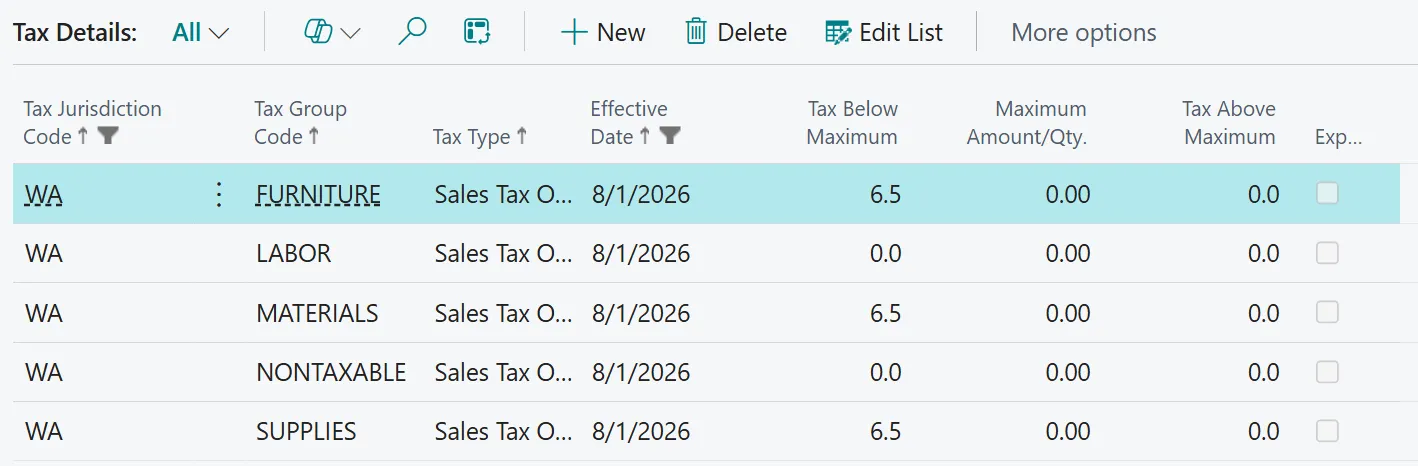Screen dimensions: 1418x466
Task: Sort by Tax Jurisdiction Code header
Action: click(92, 122)
